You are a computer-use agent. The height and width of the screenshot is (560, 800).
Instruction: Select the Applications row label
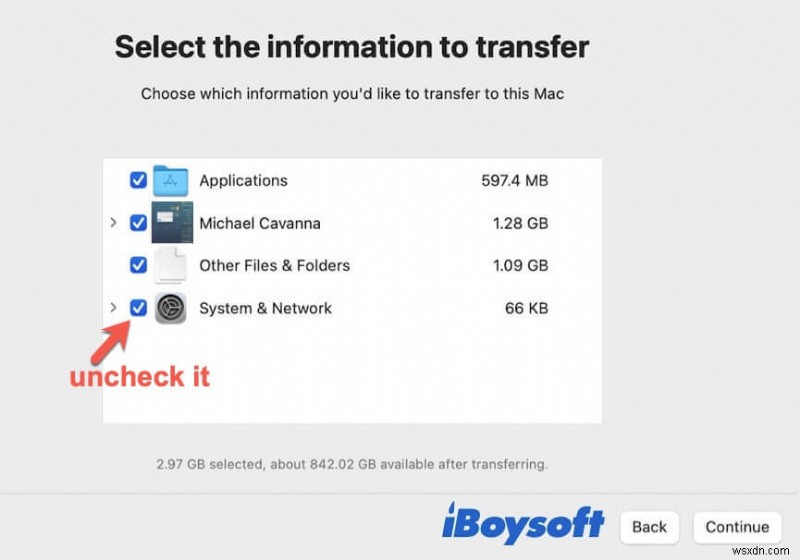pos(243,181)
